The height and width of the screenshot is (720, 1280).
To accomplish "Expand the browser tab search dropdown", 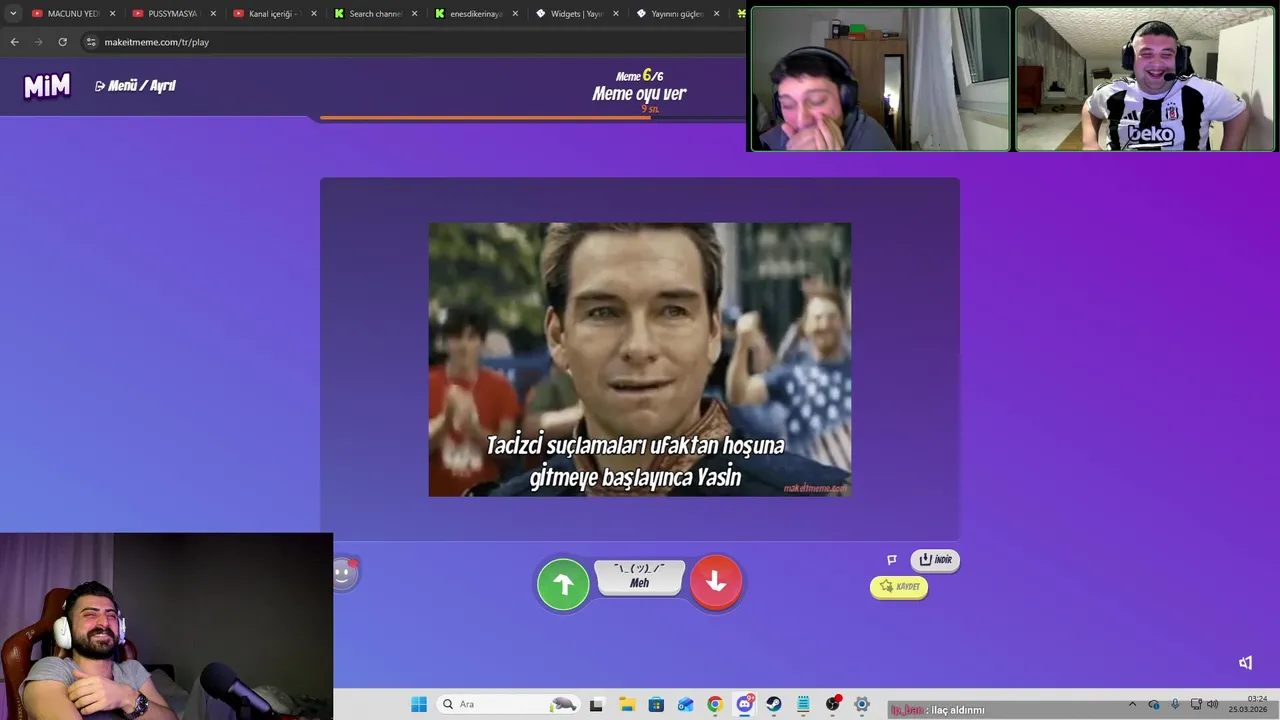I will coord(13,14).
